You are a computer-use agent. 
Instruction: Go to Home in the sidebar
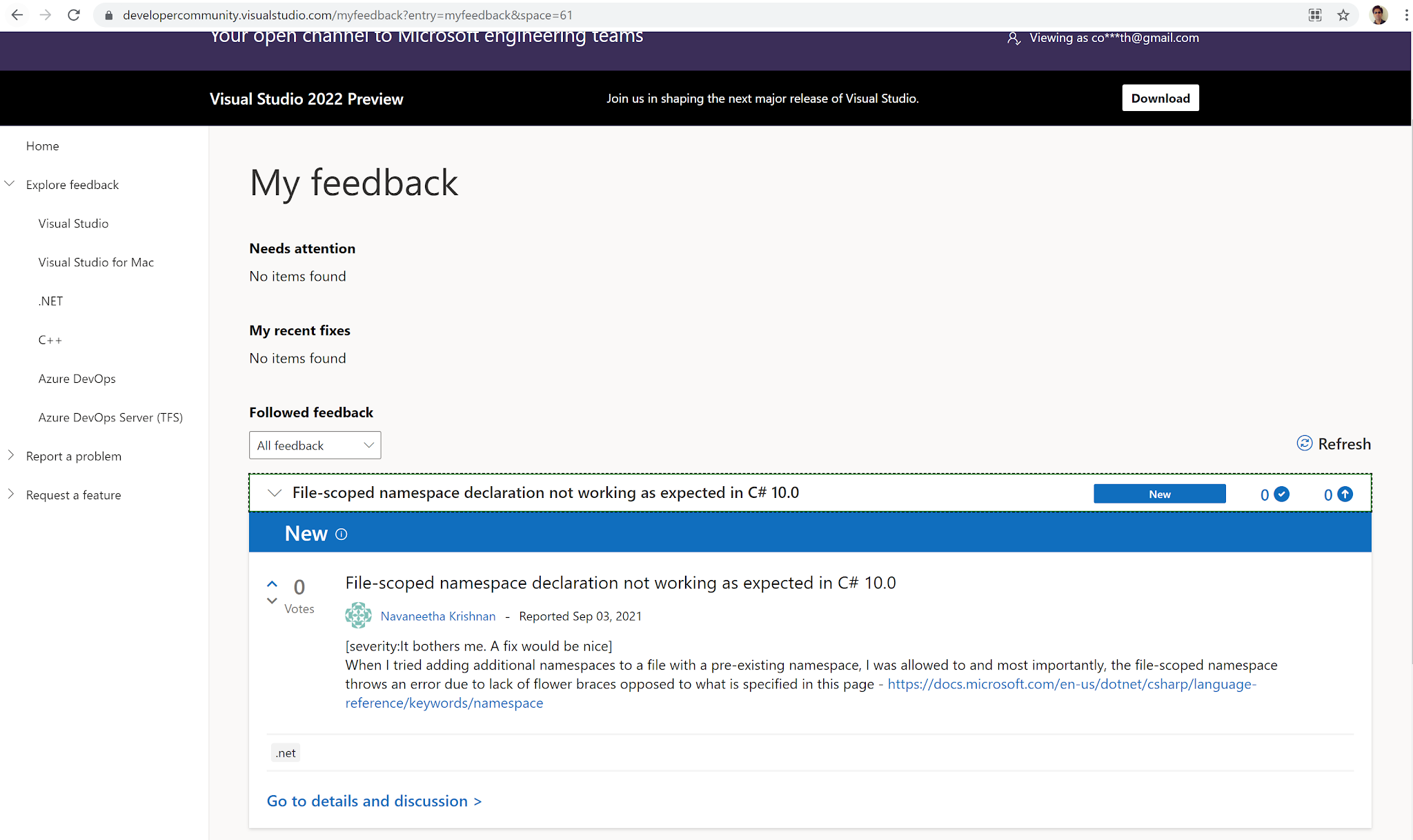pos(43,146)
